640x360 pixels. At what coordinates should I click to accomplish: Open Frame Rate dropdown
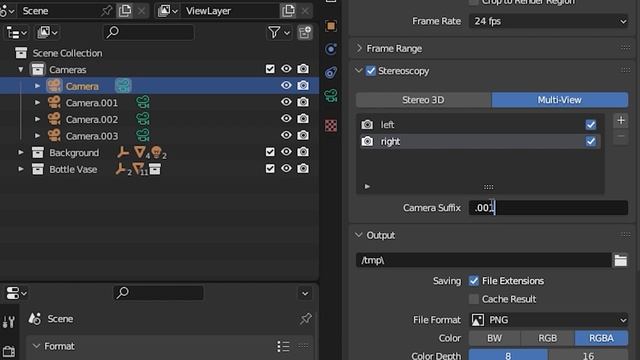pyautogui.click(x=549, y=21)
